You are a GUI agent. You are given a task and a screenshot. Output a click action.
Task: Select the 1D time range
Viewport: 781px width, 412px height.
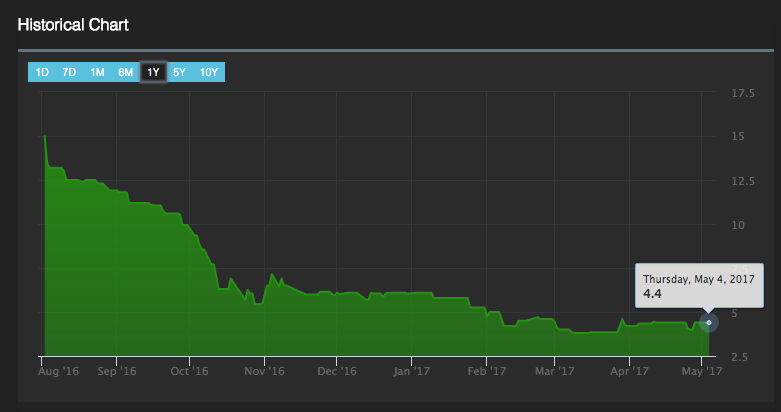pyautogui.click(x=42, y=72)
